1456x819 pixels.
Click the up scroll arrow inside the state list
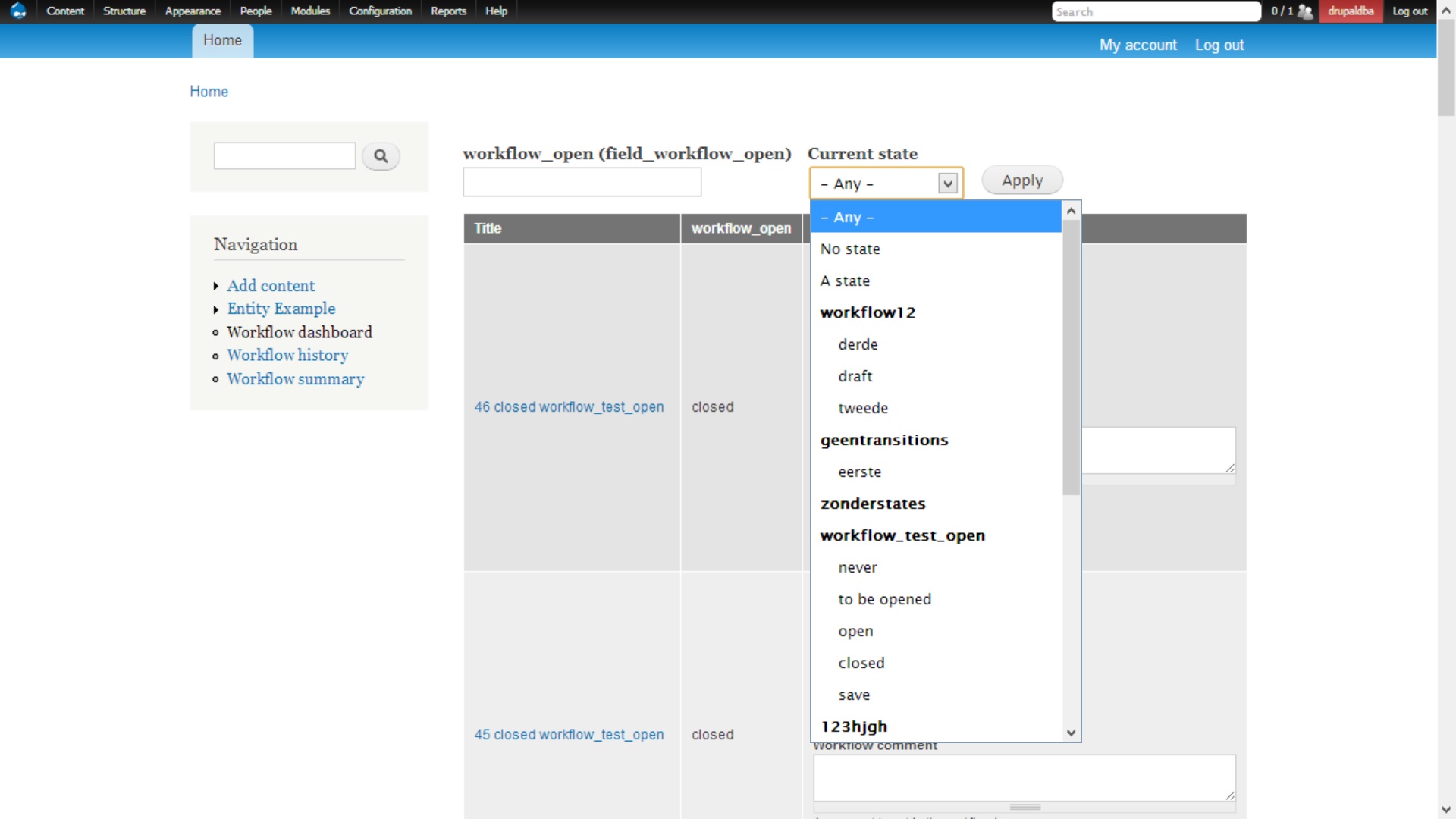click(1071, 211)
